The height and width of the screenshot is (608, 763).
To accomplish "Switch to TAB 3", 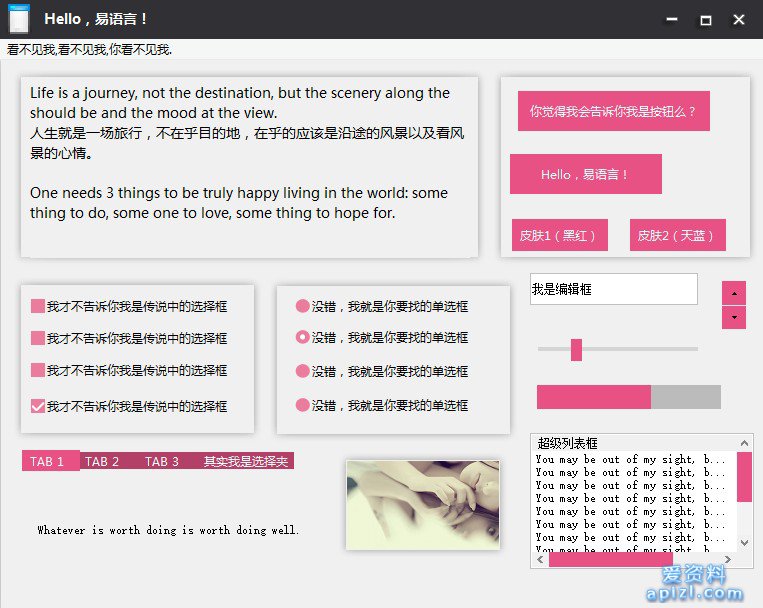I will tap(162, 461).
